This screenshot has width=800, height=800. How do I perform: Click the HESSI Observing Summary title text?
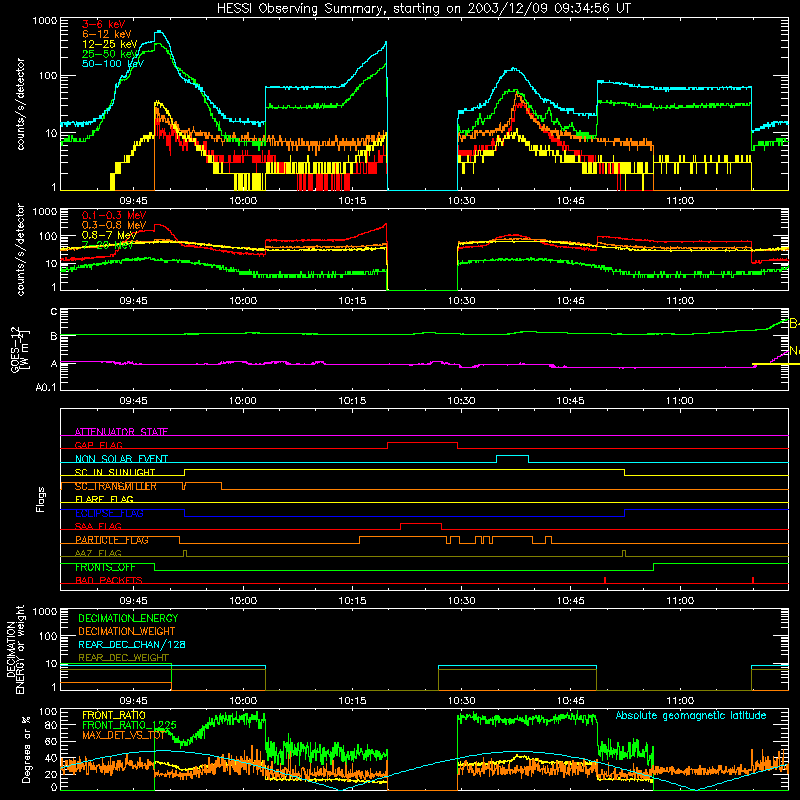click(x=423, y=8)
